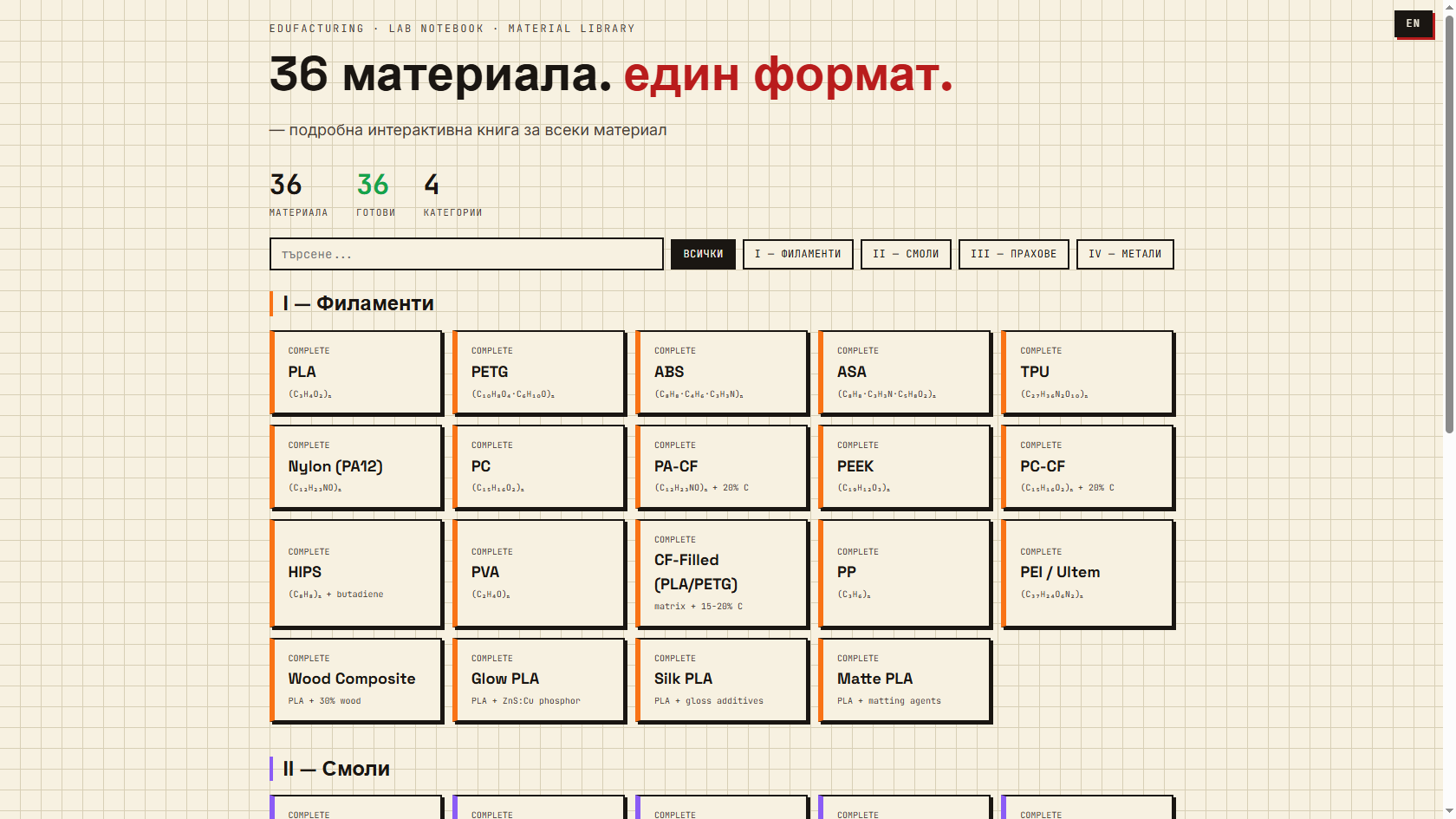The image size is (1456, 819).
Task: Open the PEEK material card
Action: (x=905, y=466)
